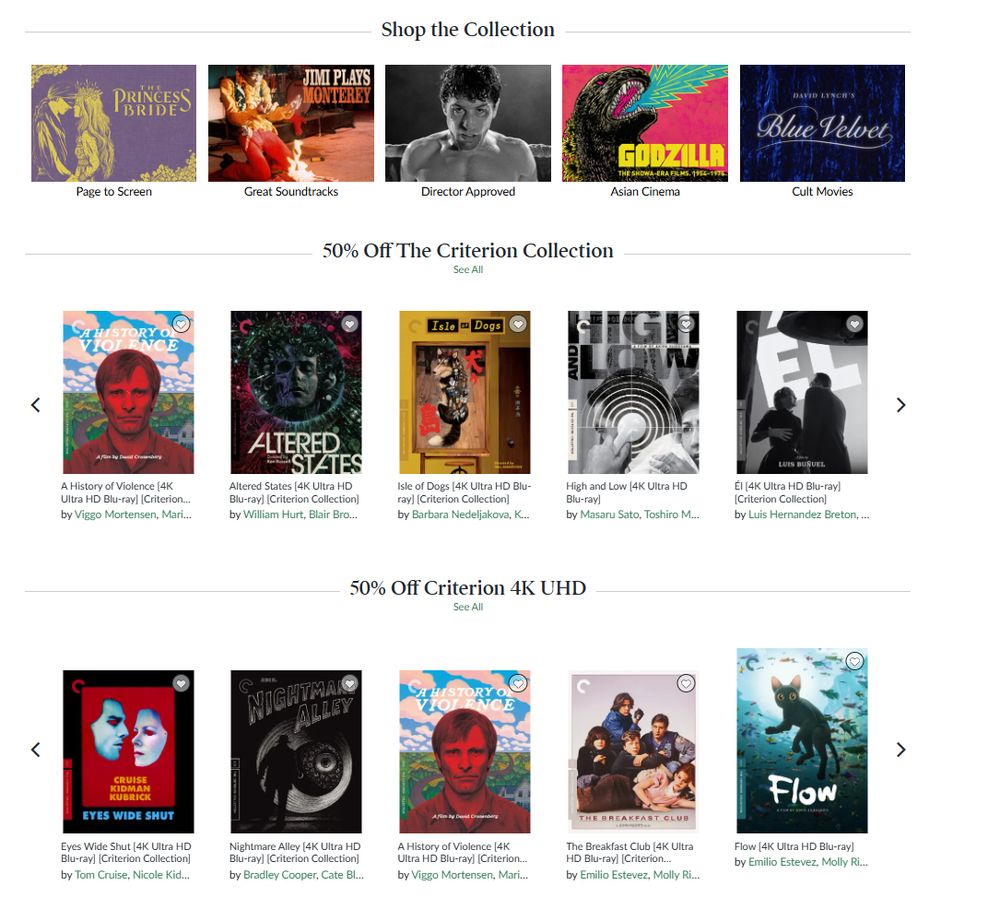Click the heart icon on The Breakfast Club cover
The image size is (1000, 912).
point(686,684)
